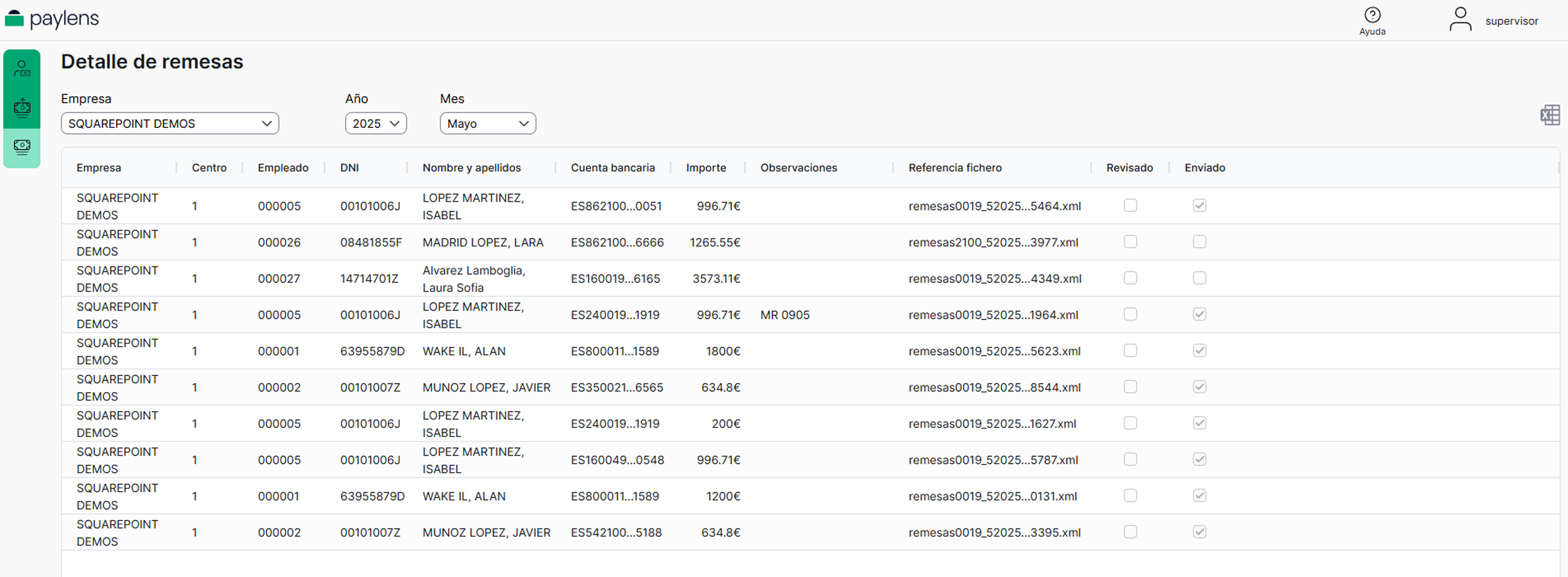Check Revisado for MADRID LOPEZ, LARA row
The width and height of the screenshot is (1568, 577).
click(x=1130, y=242)
